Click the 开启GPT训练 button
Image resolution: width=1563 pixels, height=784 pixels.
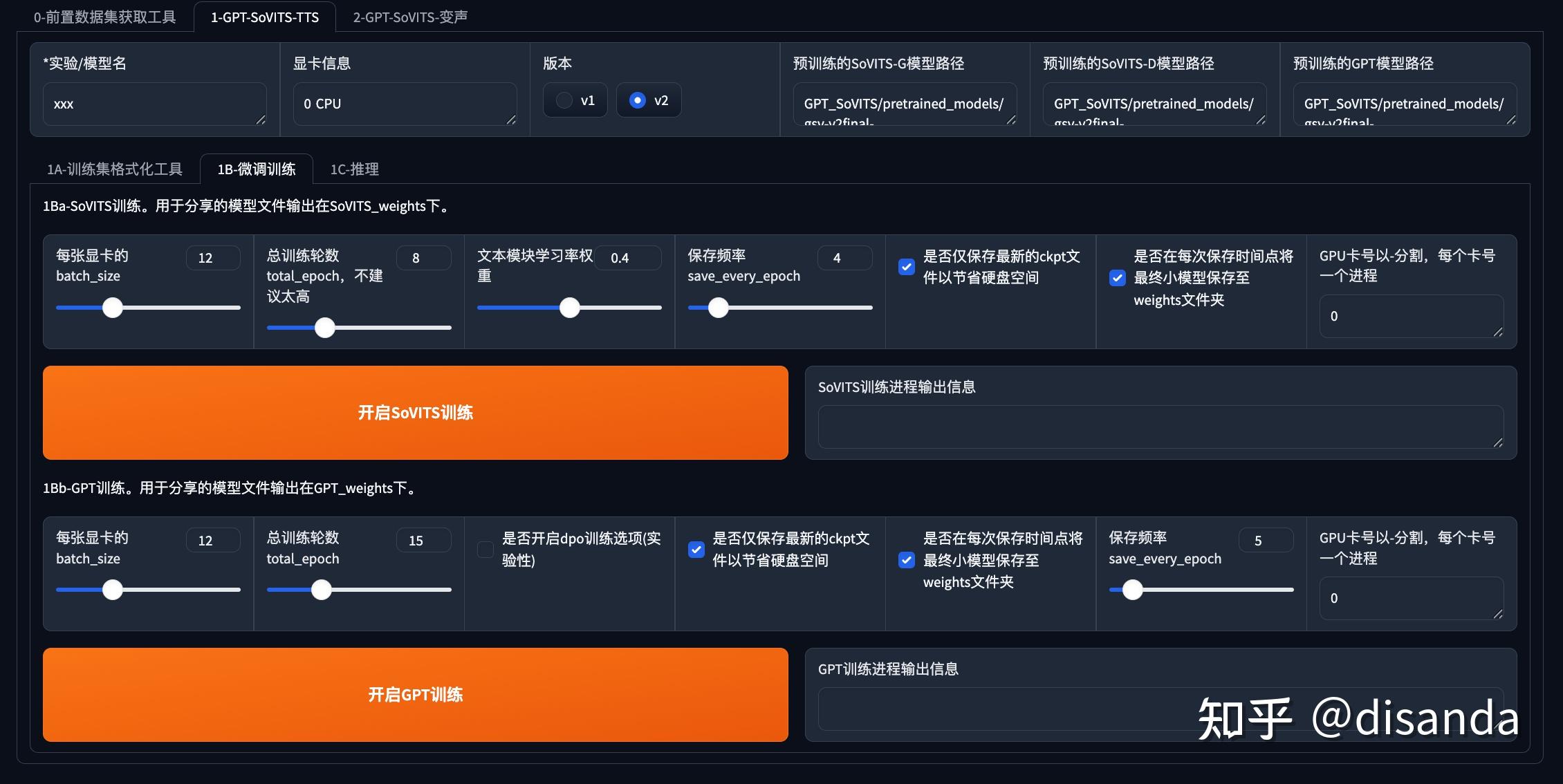click(x=415, y=694)
